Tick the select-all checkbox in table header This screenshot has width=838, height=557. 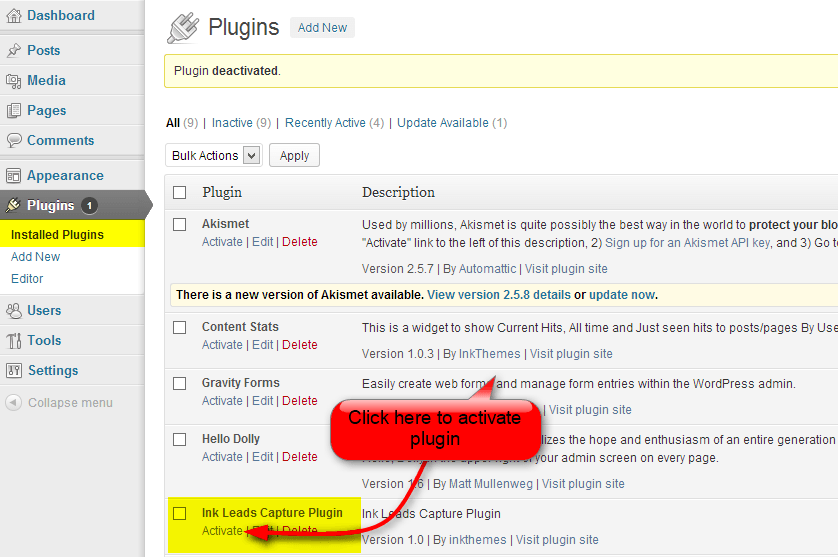[180, 192]
